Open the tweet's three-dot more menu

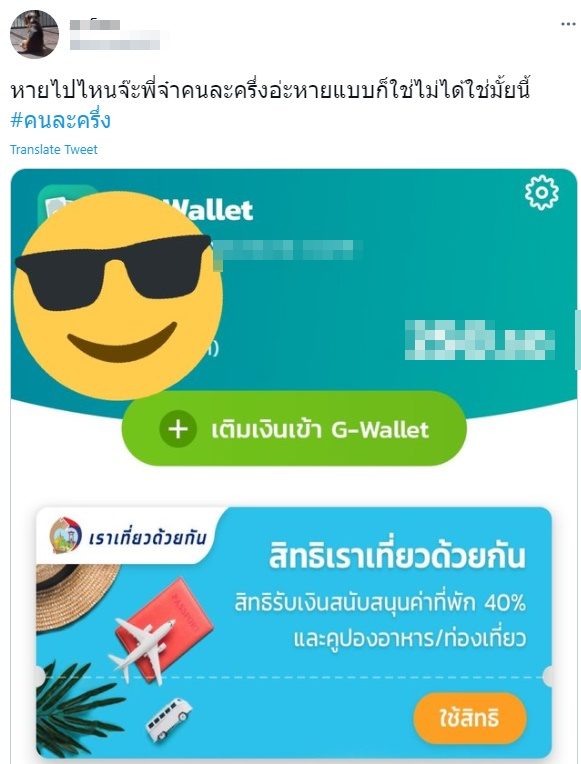tap(568, 24)
